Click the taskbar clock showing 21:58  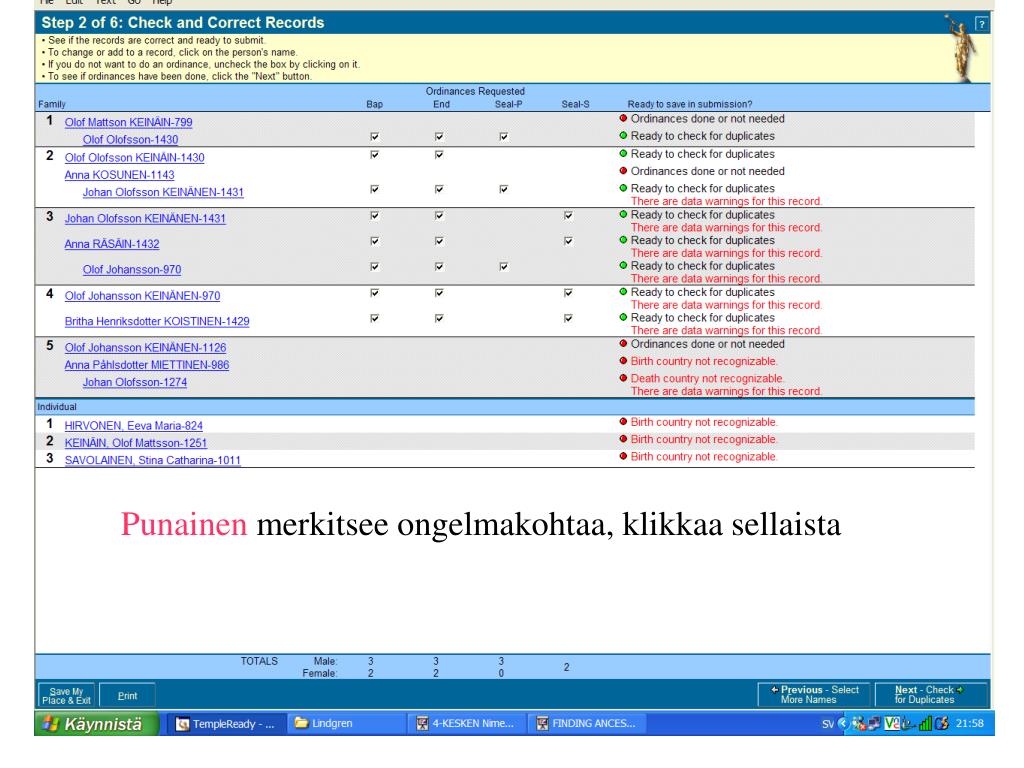coord(970,724)
